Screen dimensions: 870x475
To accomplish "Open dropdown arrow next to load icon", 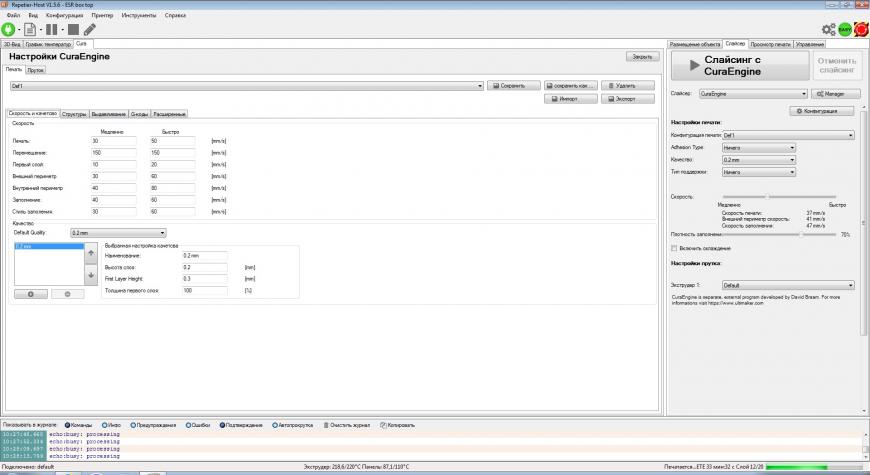I will click(41, 30).
